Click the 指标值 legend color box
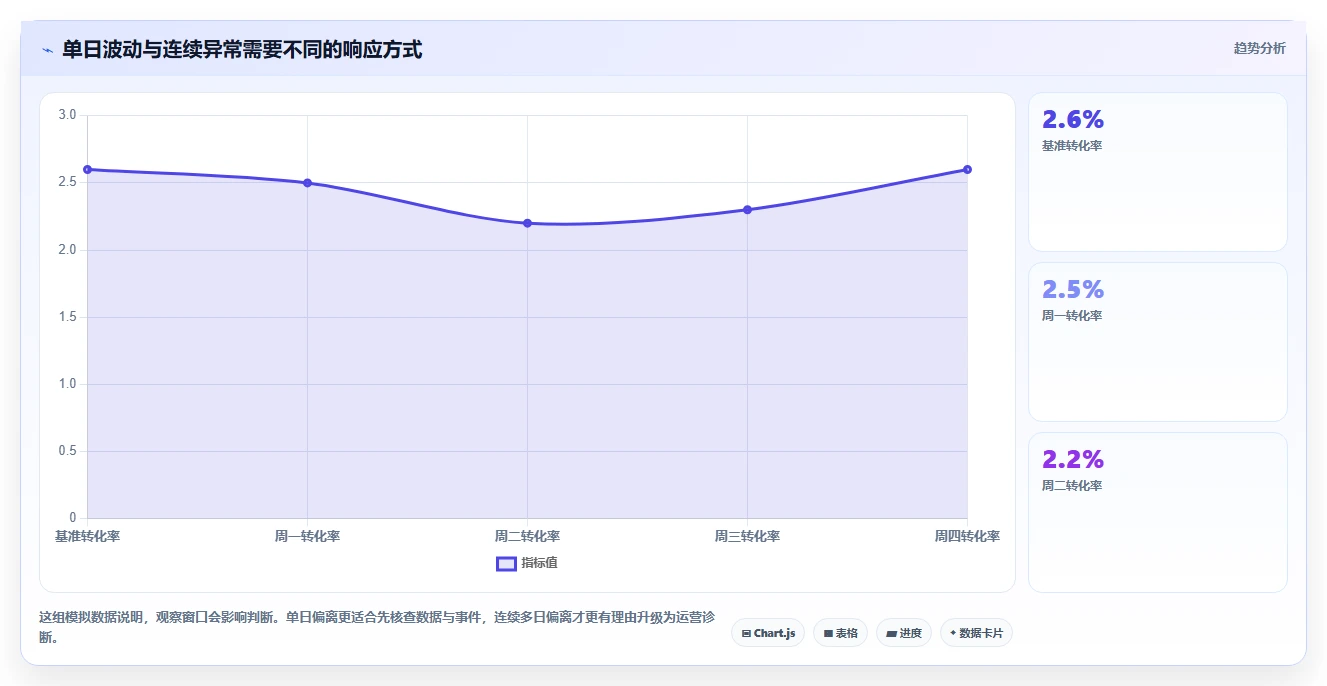This screenshot has height=686, width=1327. click(506, 563)
